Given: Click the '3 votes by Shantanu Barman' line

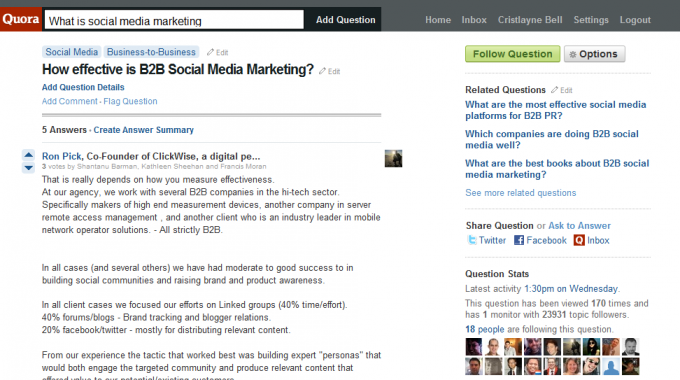Looking at the screenshot, I should [154, 167].
